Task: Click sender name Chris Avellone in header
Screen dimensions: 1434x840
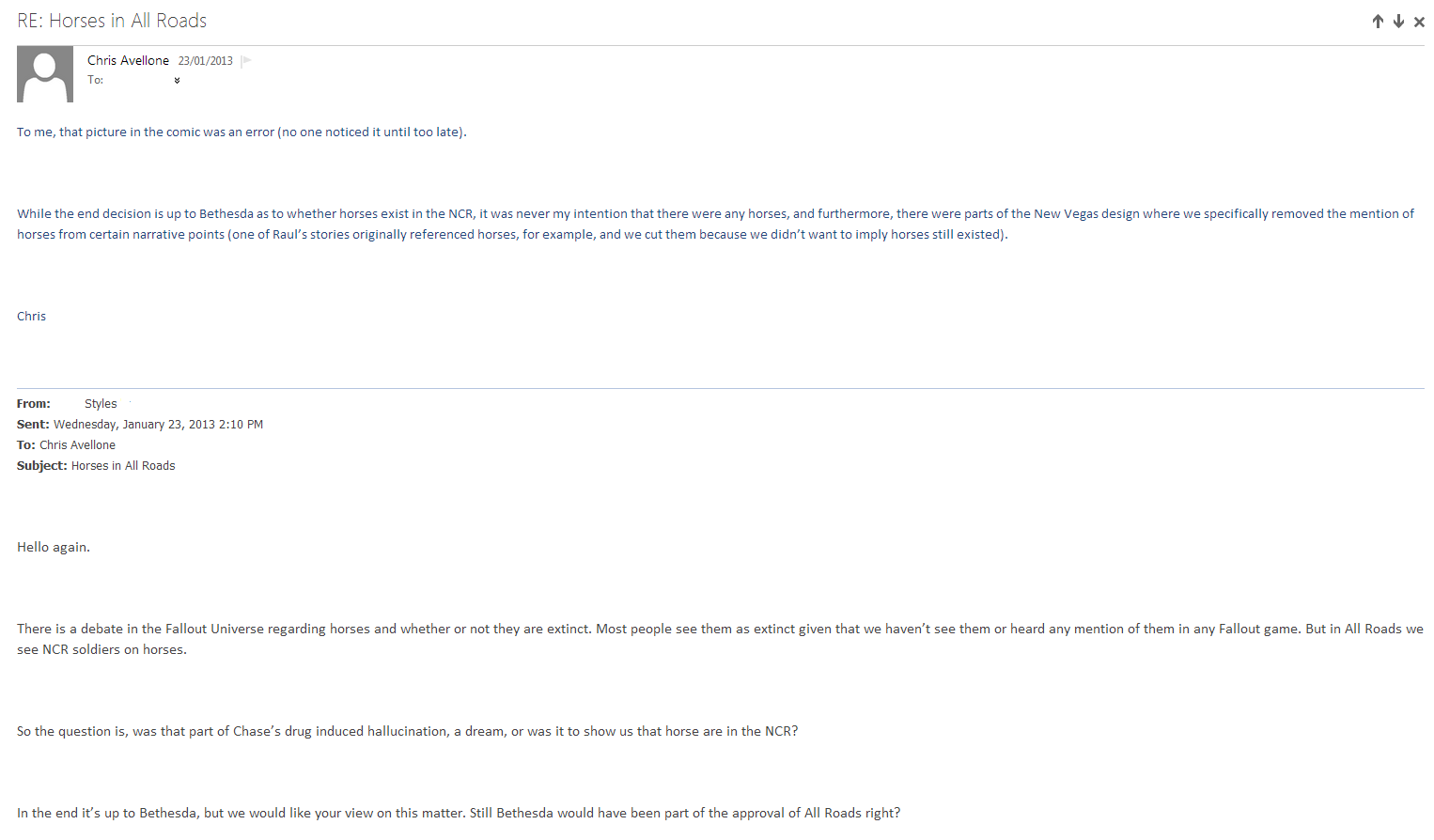Action: click(128, 60)
